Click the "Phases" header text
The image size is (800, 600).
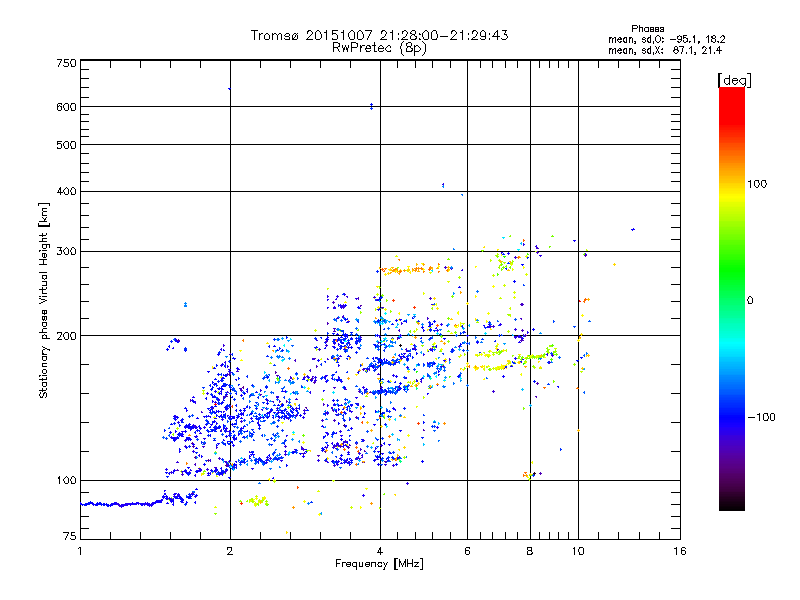tap(647, 29)
